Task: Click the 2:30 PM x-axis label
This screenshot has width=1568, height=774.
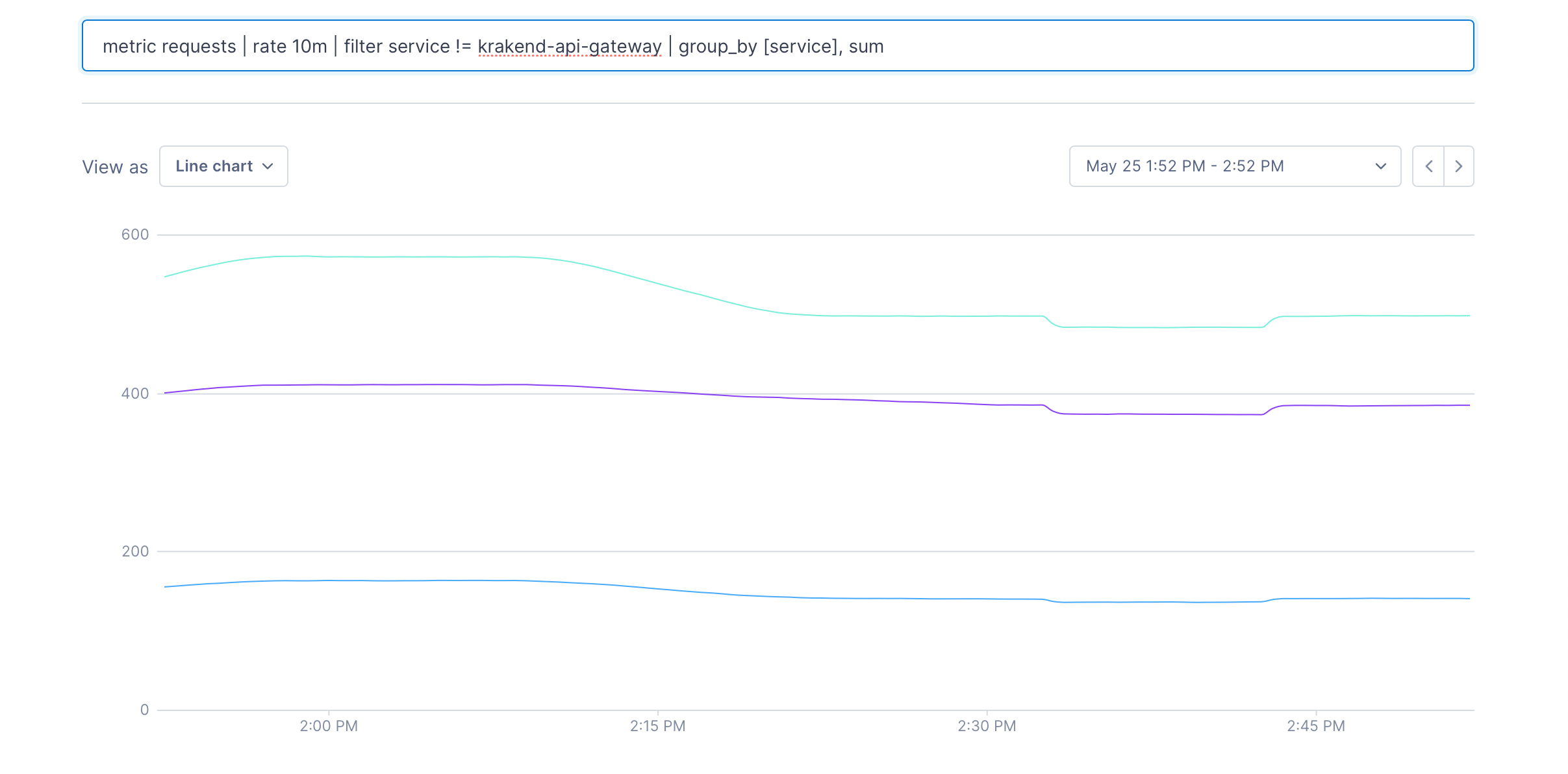Action: click(987, 726)
